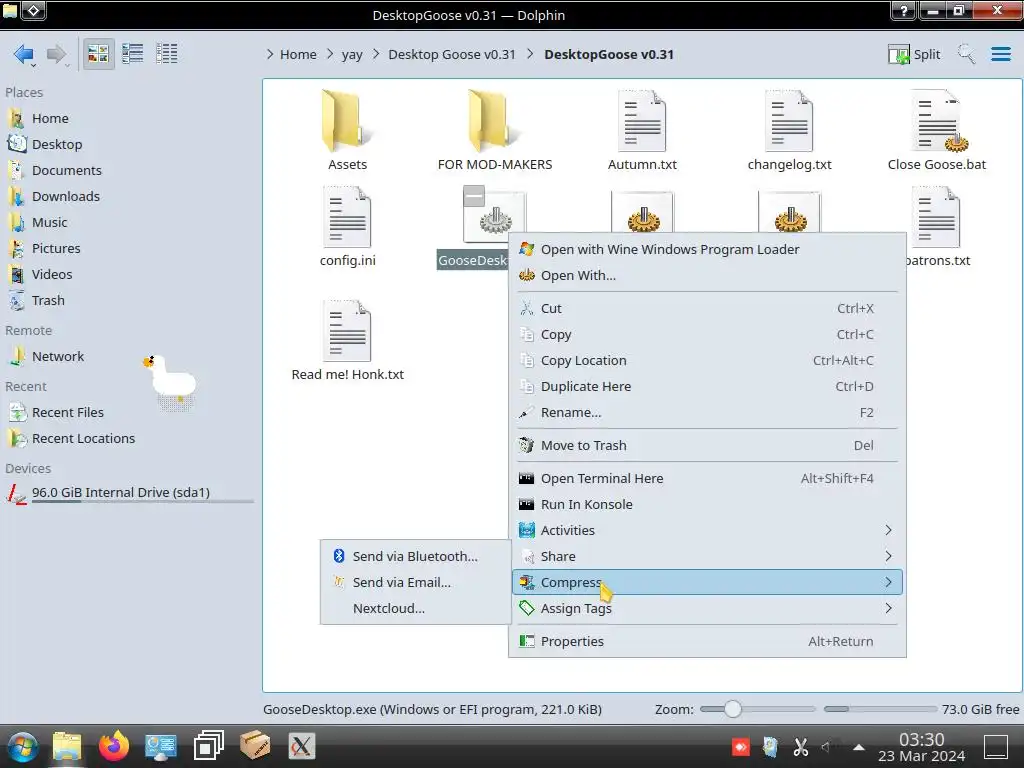Expand the Share submenu
This screenshot has width=1024, height=768.
pos(707,556)
